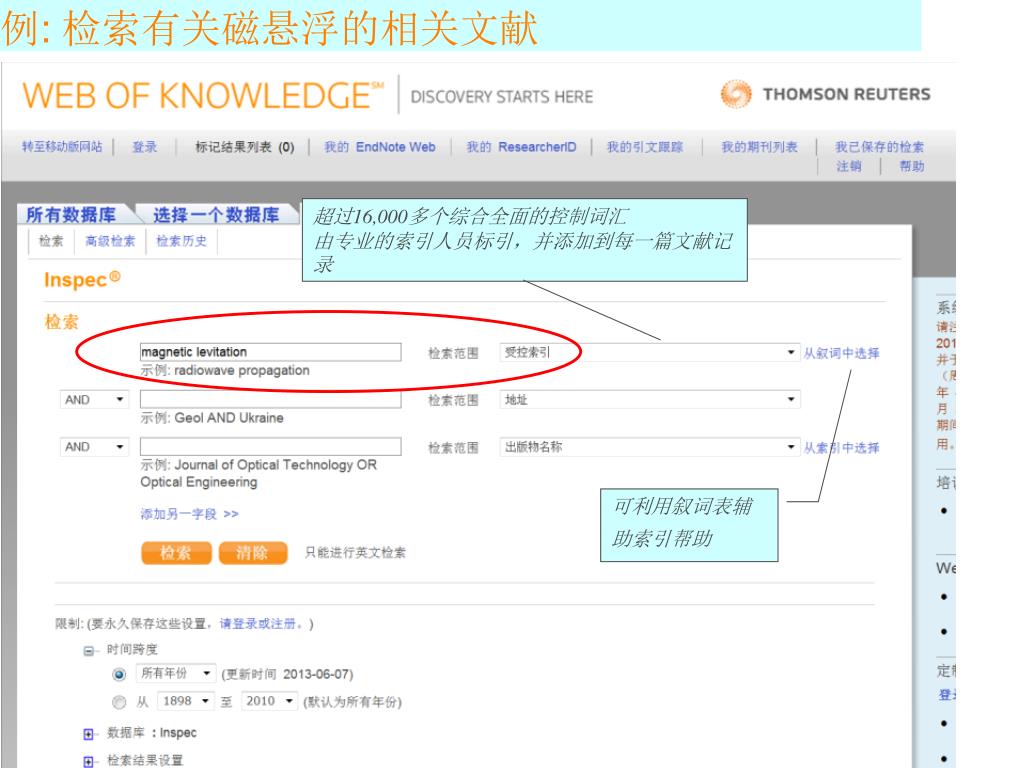
Task: Click the 帮助 link
Action: tap(912, 167)
